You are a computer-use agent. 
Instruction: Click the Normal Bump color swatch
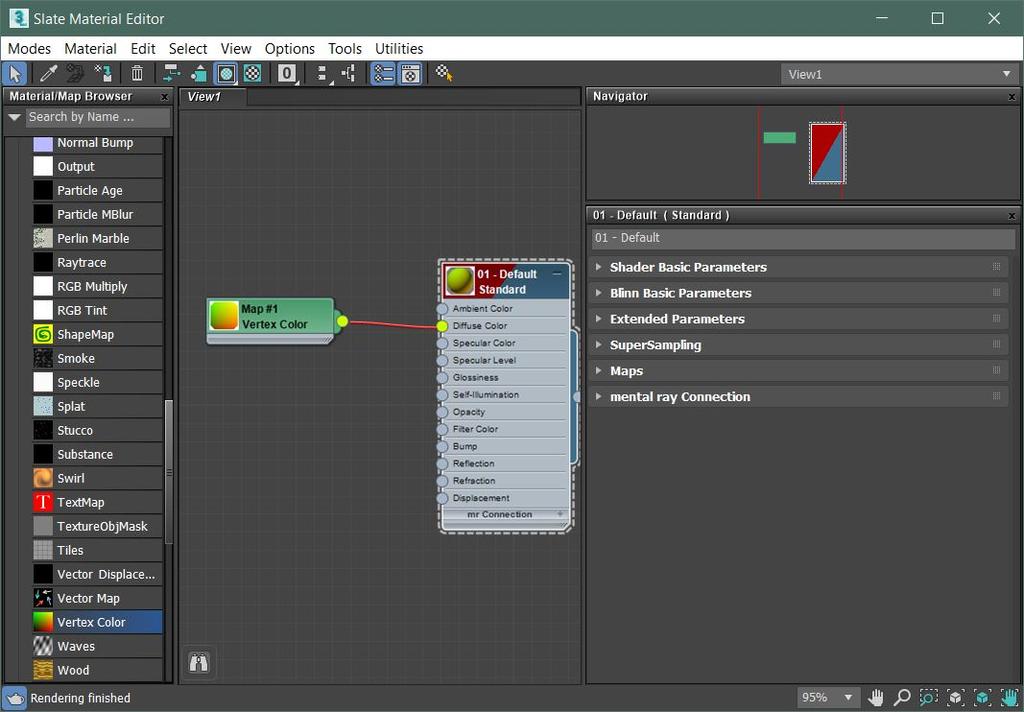click(x=43, y=143)
